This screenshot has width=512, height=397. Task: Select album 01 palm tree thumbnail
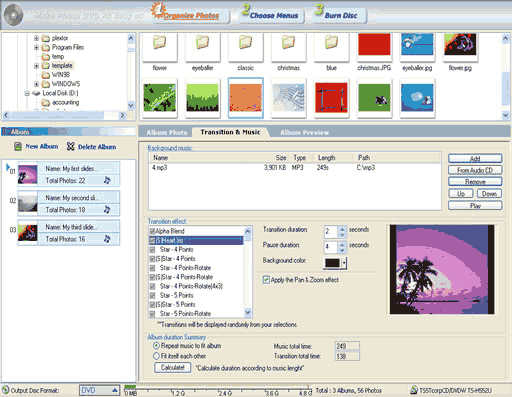27,174
